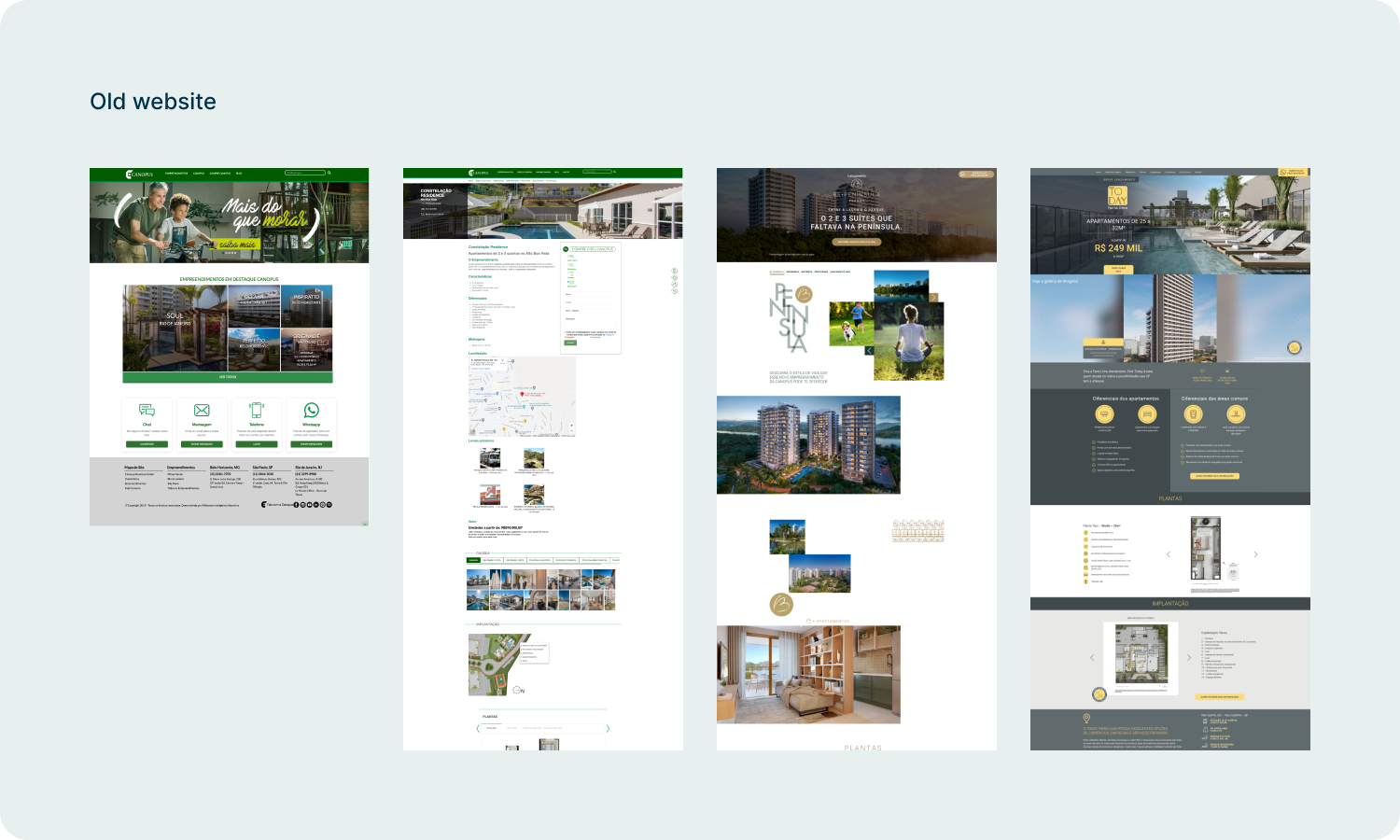Open the Inspiratto Belo Horizonte tile
This screenshot has width=1400, height=840.
(306, 307)
